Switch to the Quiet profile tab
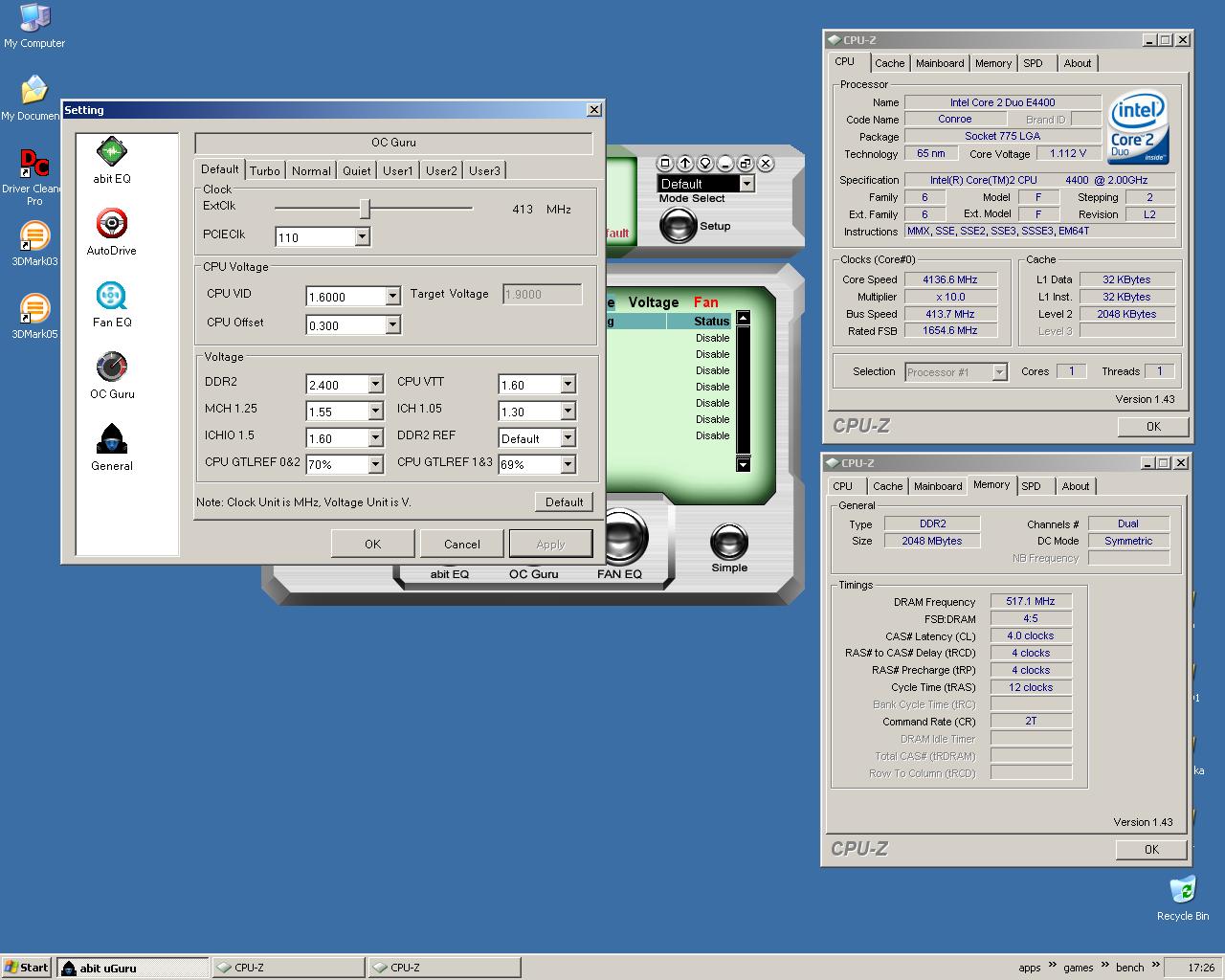This screenshot has width=1225, height=980. (x=357, y=171)
